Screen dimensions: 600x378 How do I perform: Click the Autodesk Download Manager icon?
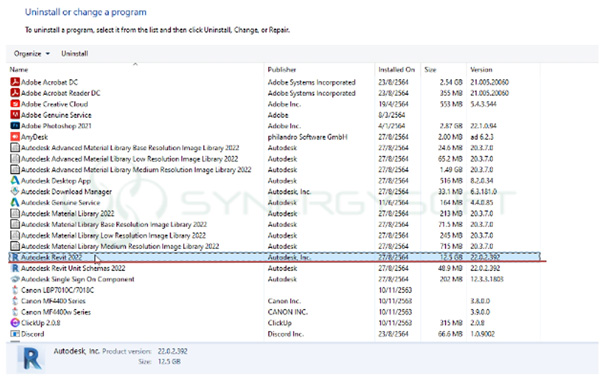[x=15, y=191]
